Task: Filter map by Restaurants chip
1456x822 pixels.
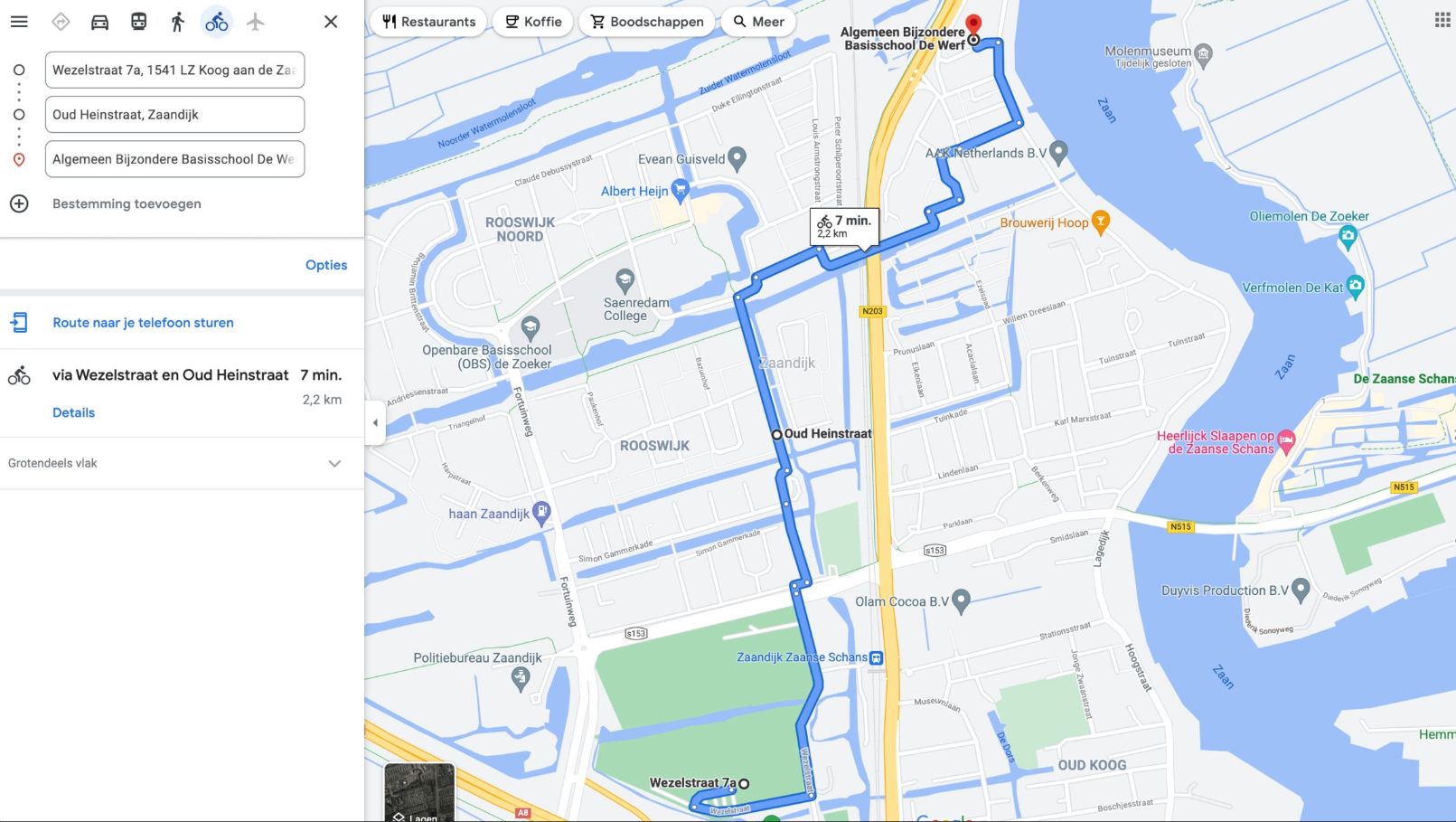Action: coord(428,22)
